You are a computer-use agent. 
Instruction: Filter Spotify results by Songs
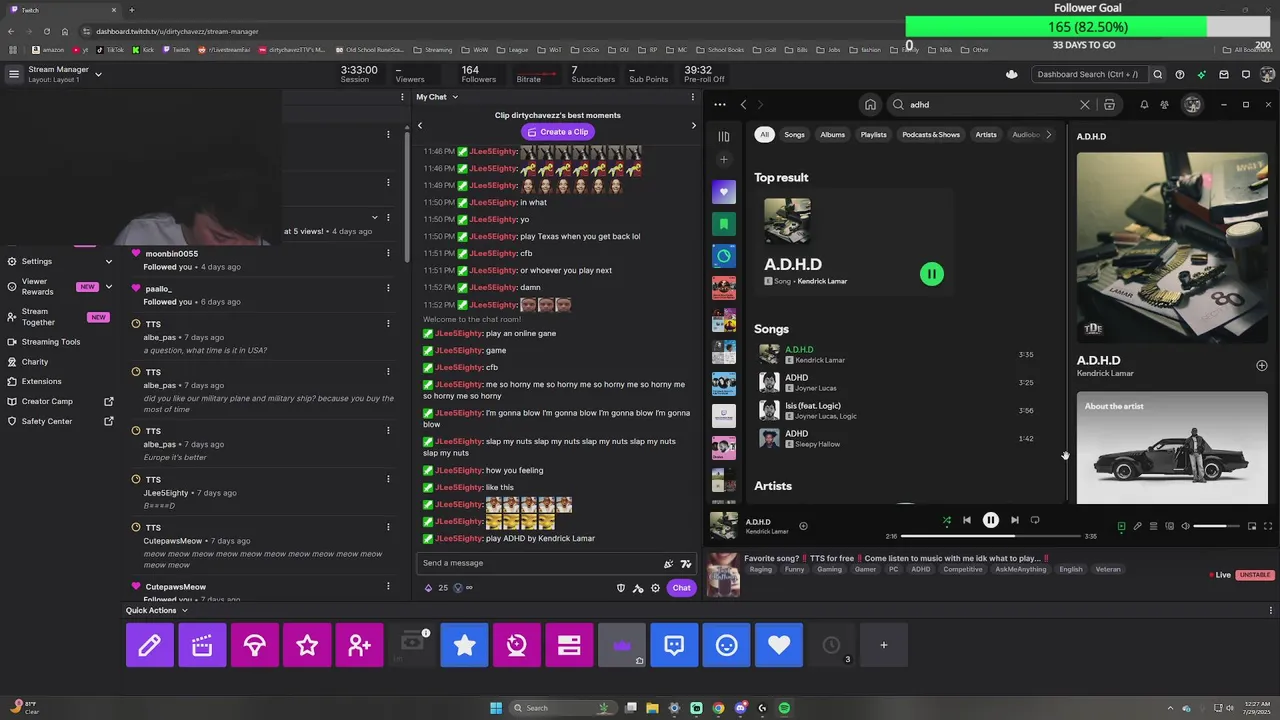pos(794,134)
